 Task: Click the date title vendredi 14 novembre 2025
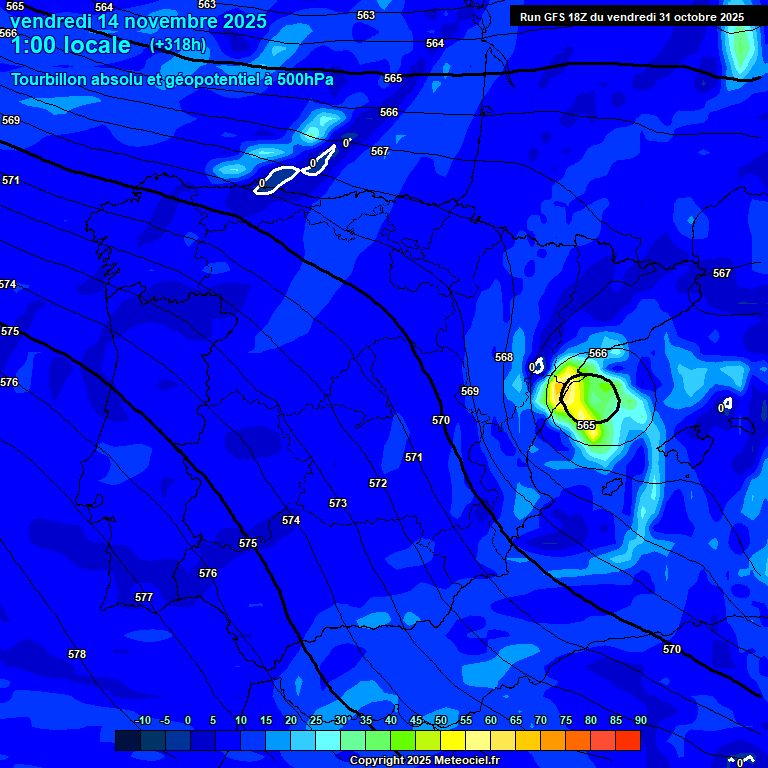pyautogui.click(x=138, y=21)
